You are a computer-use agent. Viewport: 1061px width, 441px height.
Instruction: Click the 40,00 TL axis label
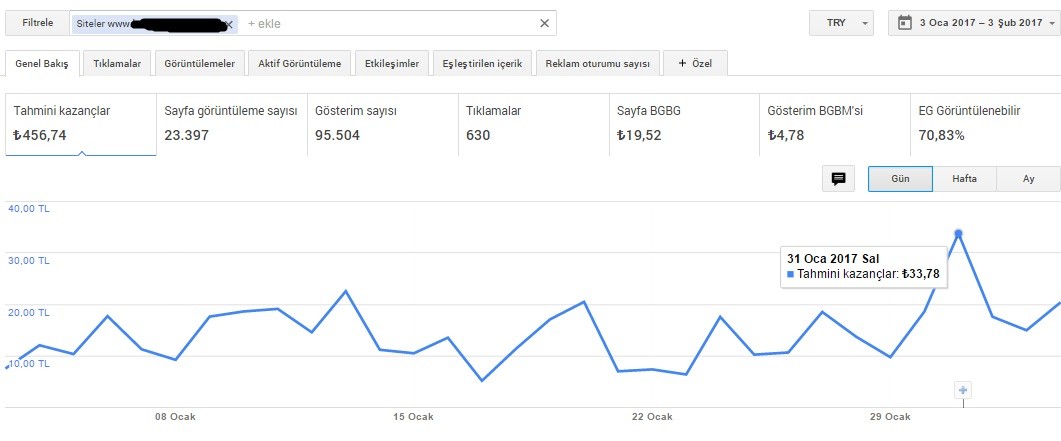28,209
